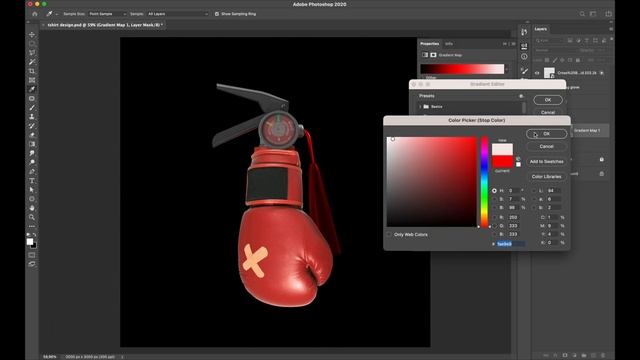Click the hex color input field
640x360 pixels.
(511, 244)
